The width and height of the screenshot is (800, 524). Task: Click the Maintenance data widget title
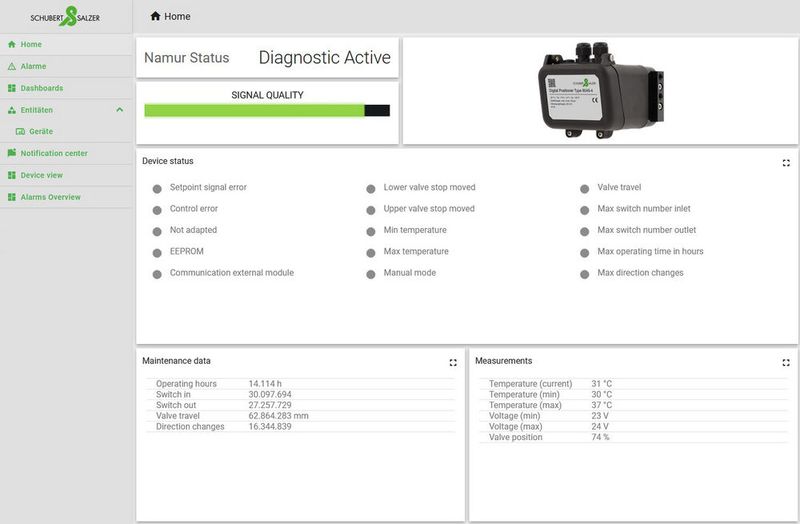click(177, 361)
